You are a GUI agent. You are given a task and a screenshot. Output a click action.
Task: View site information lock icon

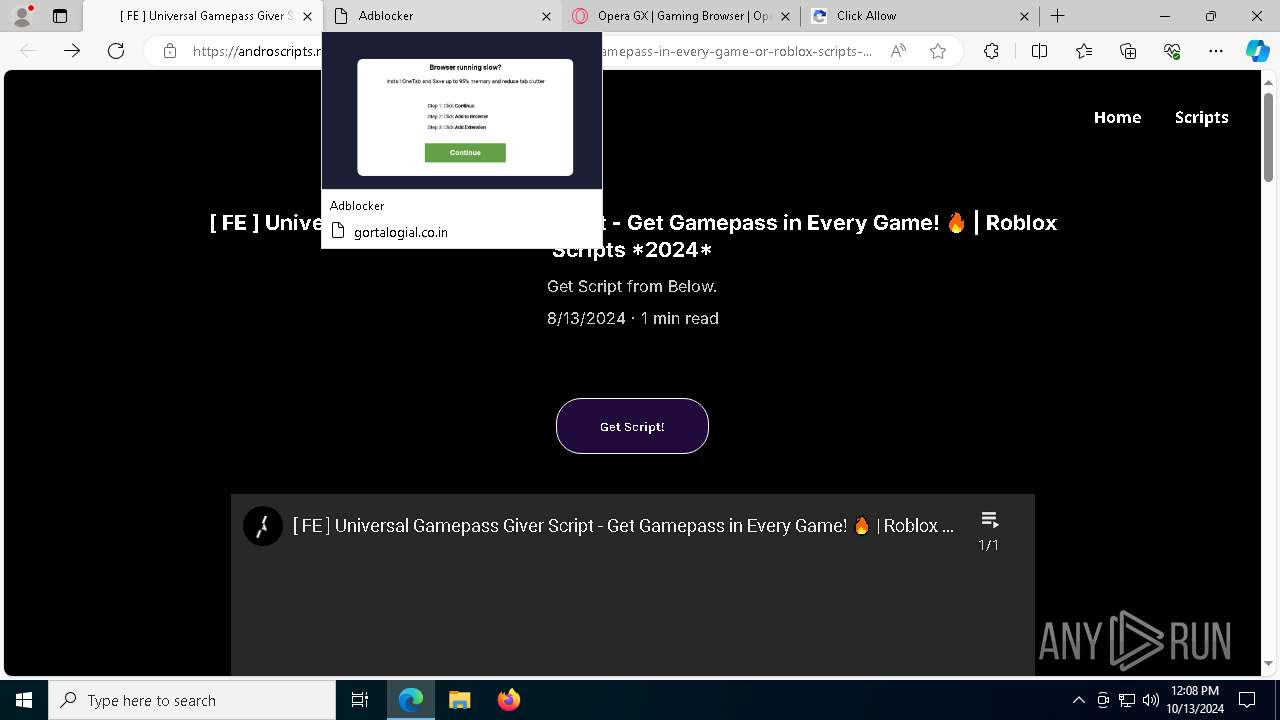tap(170, 51)
